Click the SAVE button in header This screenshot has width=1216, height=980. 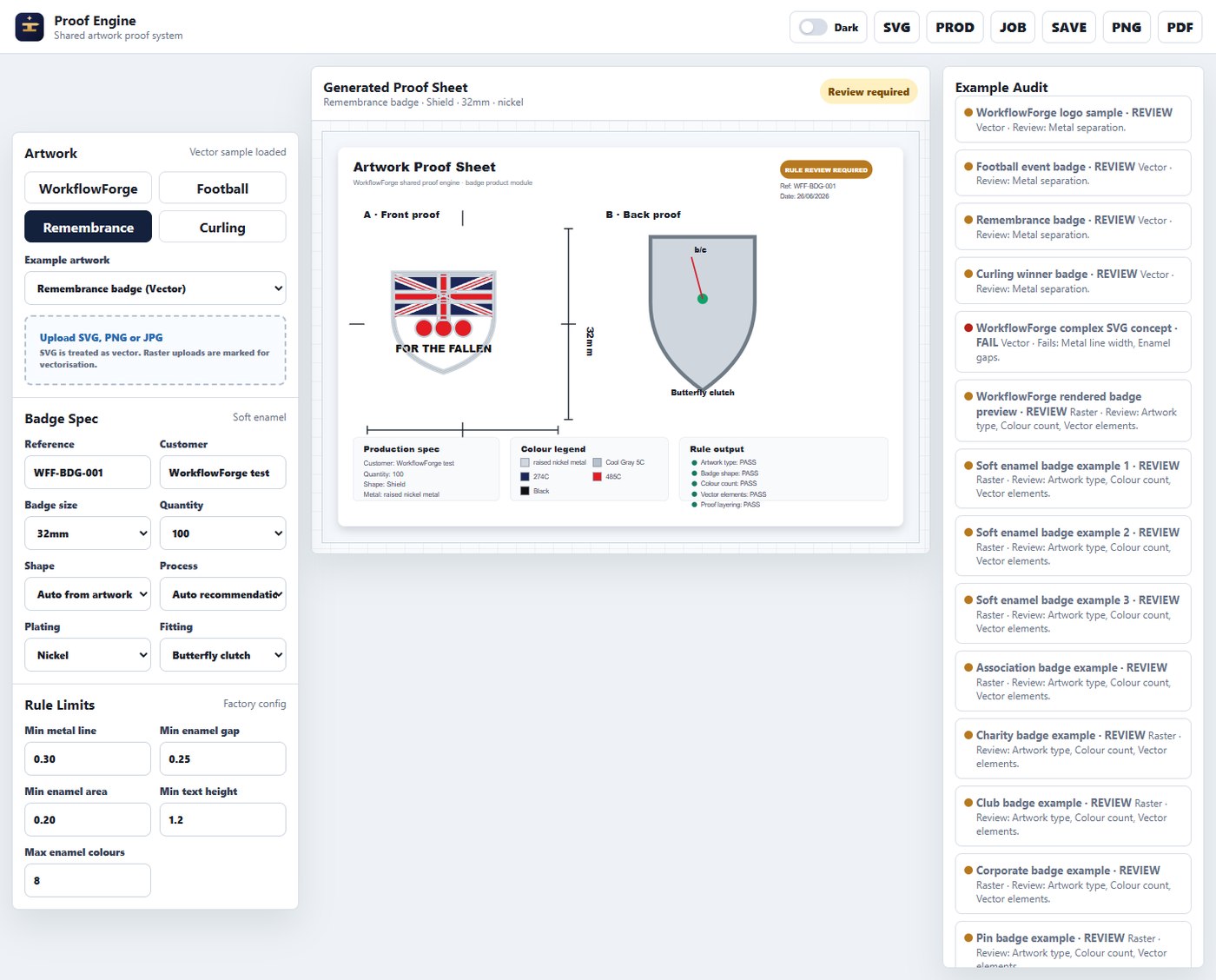click(1069, 28)
